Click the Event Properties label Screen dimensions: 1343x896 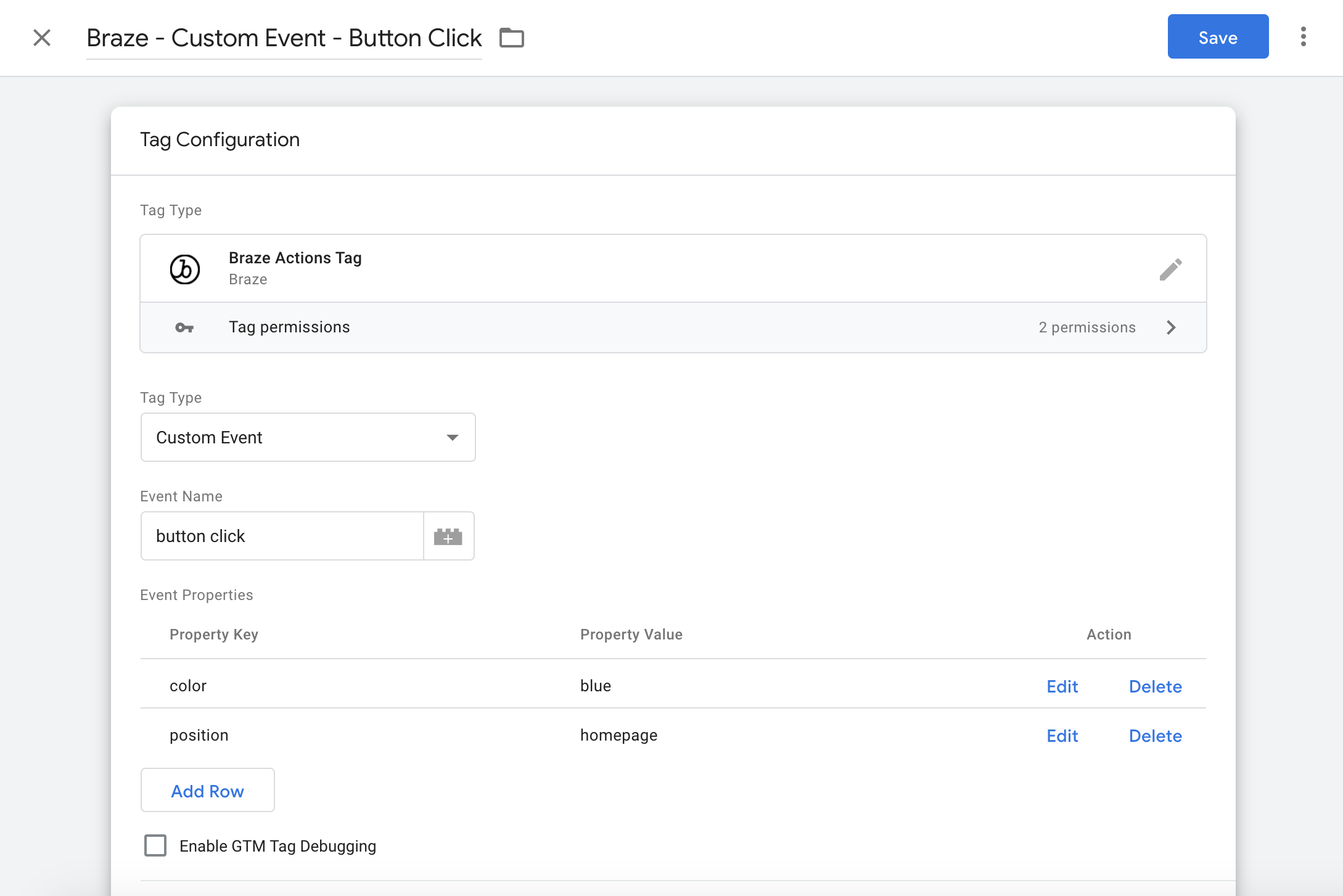coord(197,595)
